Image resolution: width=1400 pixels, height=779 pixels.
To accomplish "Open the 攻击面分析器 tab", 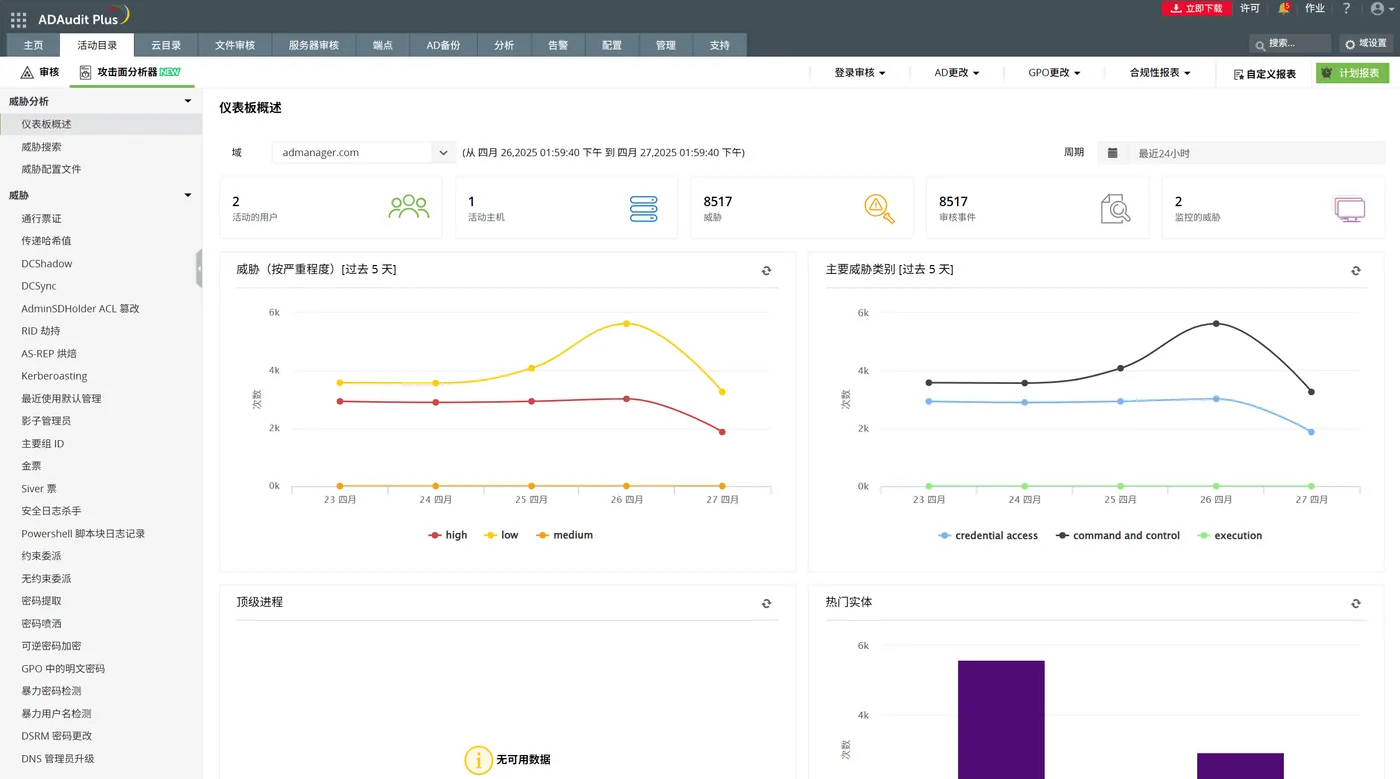I will [x=130, y=72].
